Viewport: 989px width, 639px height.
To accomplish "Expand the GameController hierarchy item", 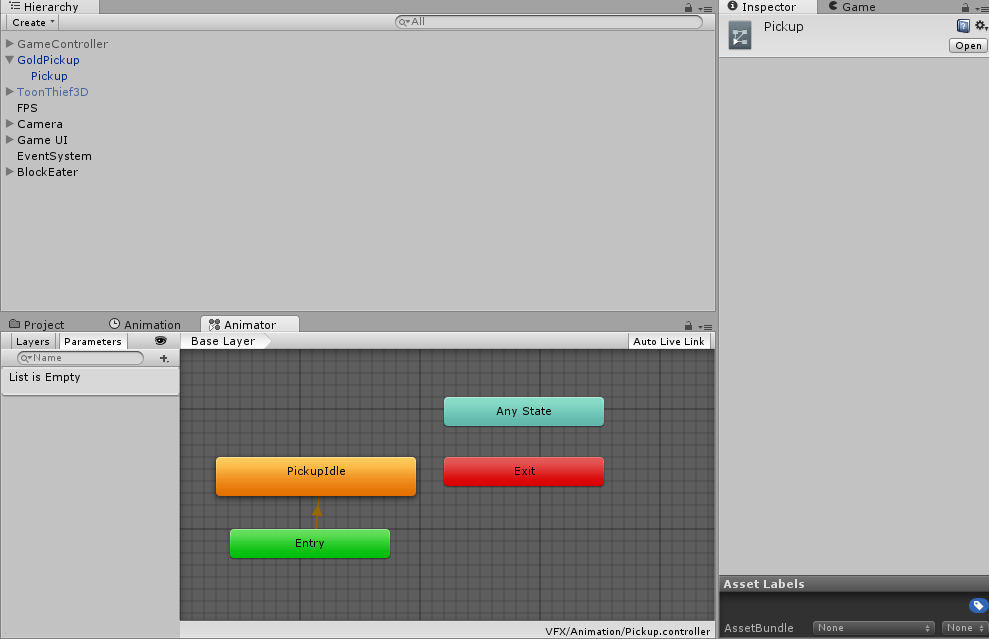I will pos(8,43).
